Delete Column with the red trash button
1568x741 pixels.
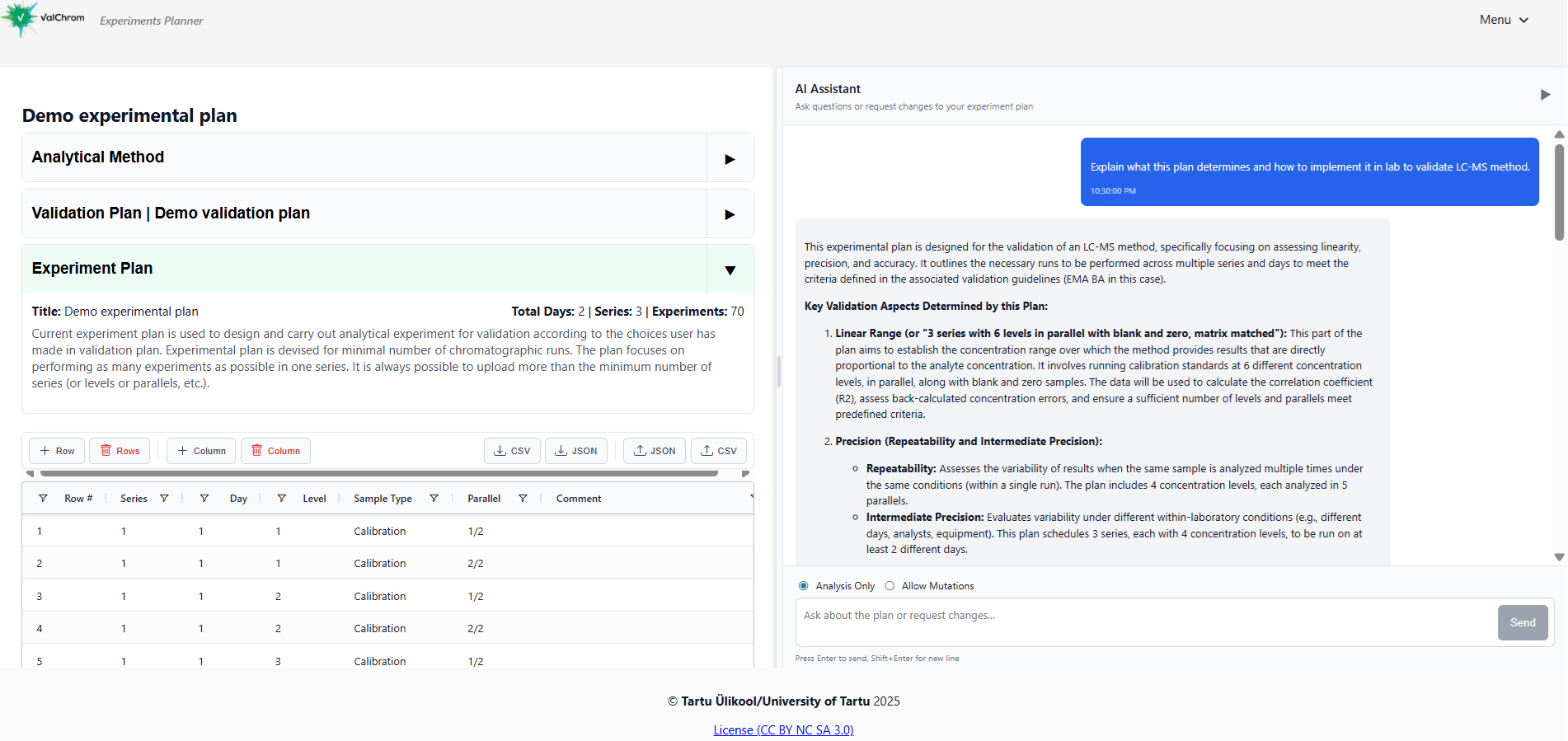click(275, 451)
